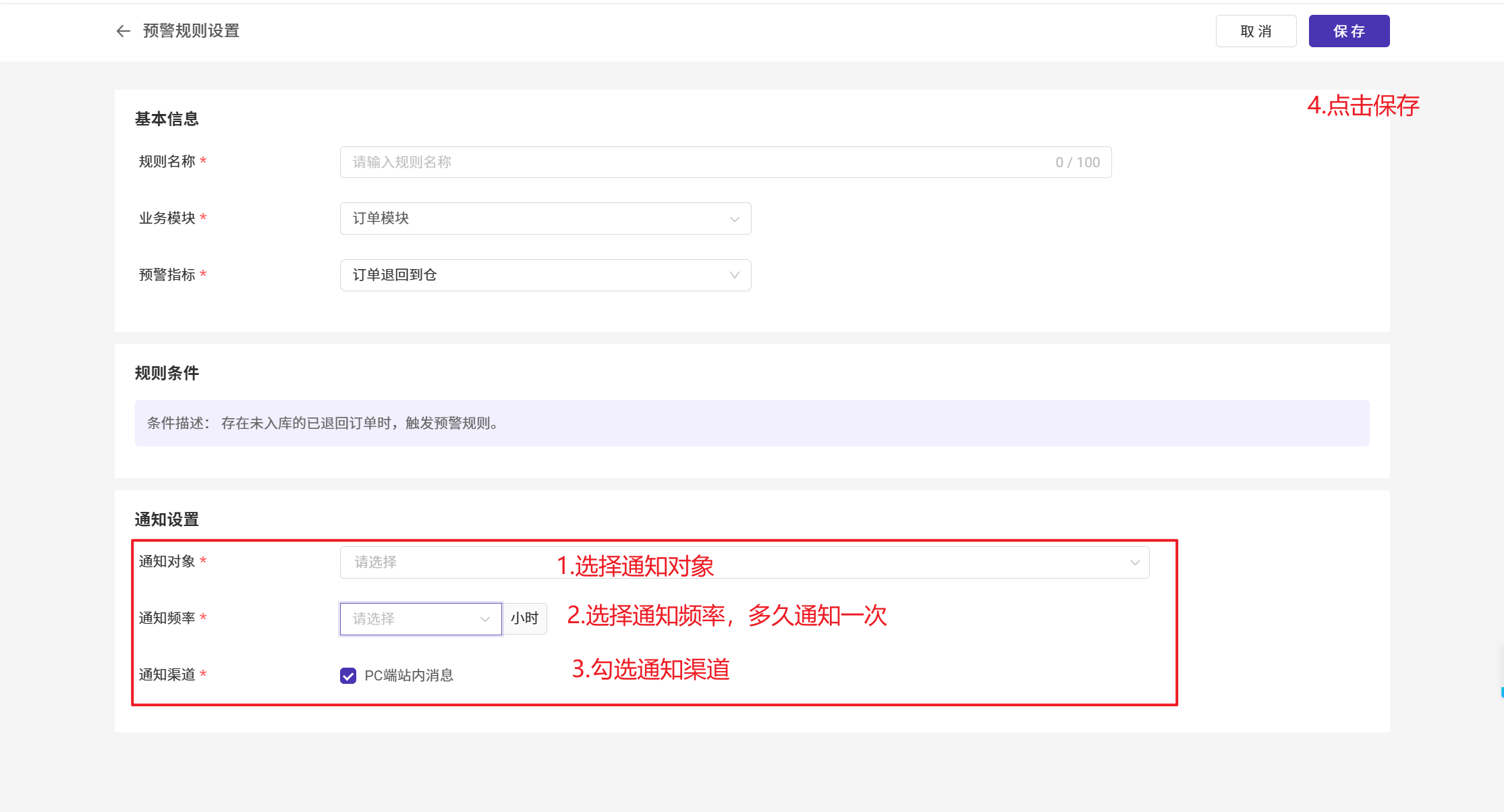Save the rule with 保存 button
1504x812 pixels.
coord(1349,31)
